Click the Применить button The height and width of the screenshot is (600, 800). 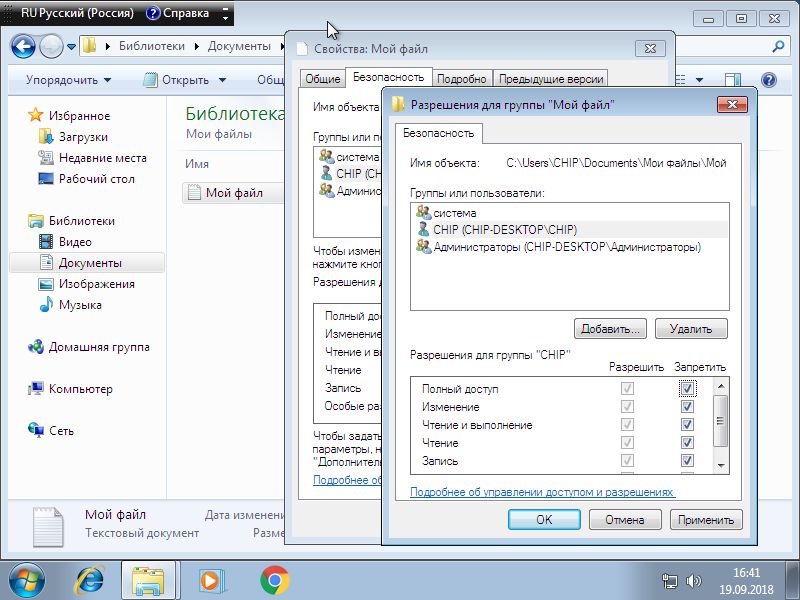(x=706, y=519)
